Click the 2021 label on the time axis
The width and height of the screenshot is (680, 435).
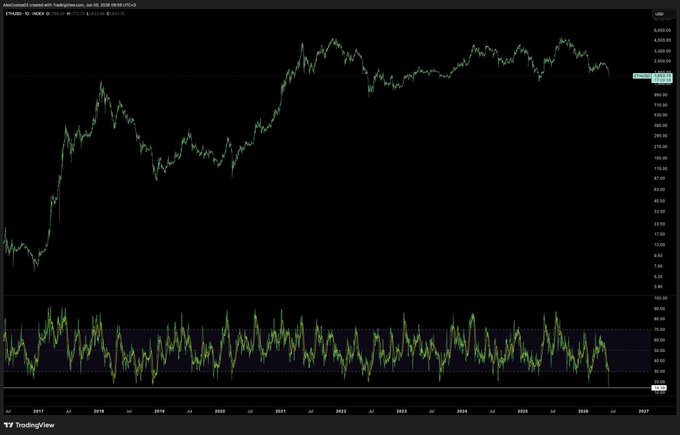click(x=281, y=411)
